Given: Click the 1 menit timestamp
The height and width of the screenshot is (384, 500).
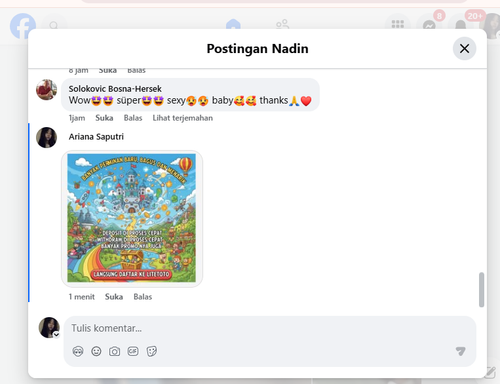Looking at the screenshot, I should click(x=82, y=297).
